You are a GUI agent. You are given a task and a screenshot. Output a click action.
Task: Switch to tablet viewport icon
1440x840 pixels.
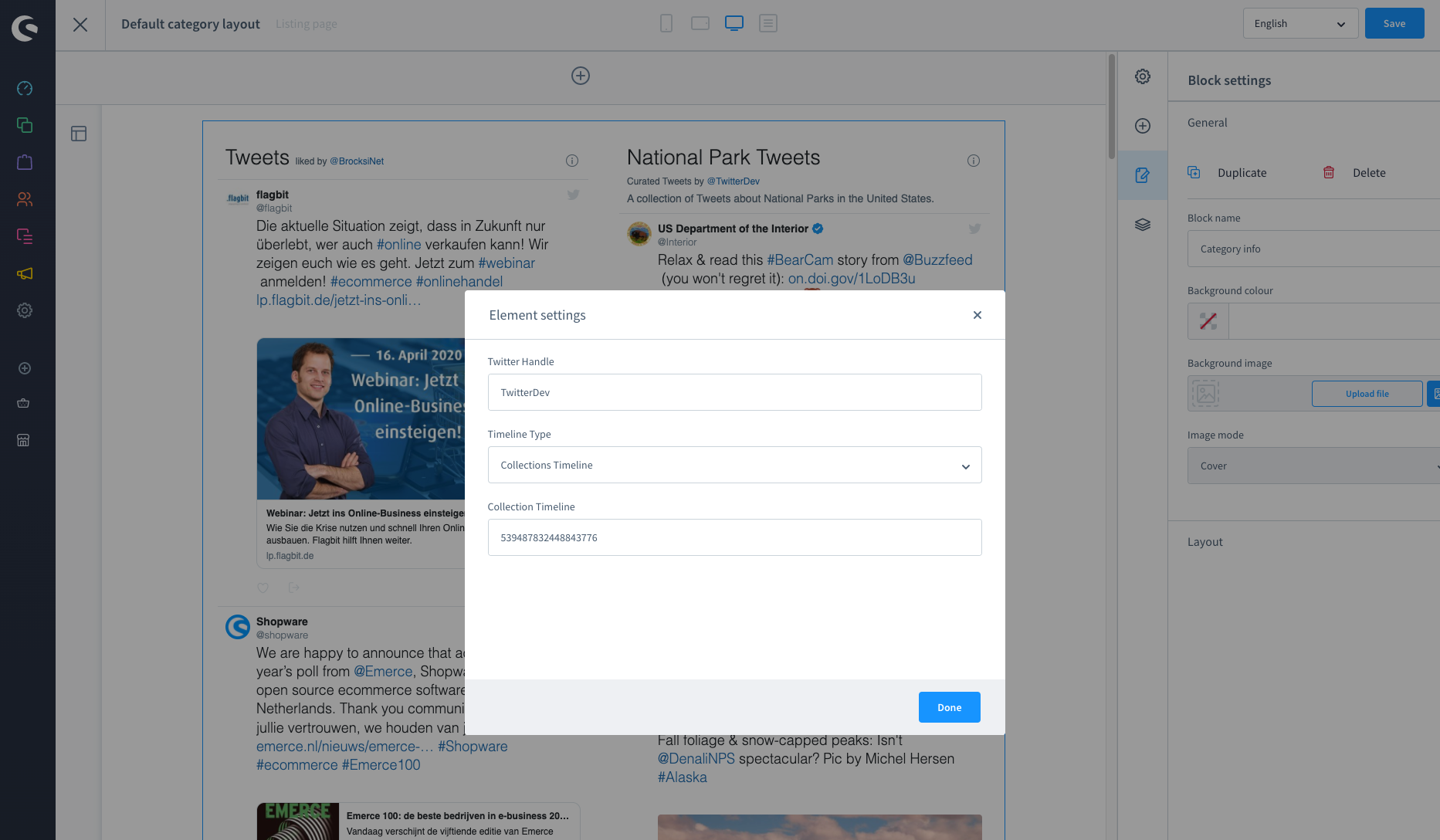point(700,23)
